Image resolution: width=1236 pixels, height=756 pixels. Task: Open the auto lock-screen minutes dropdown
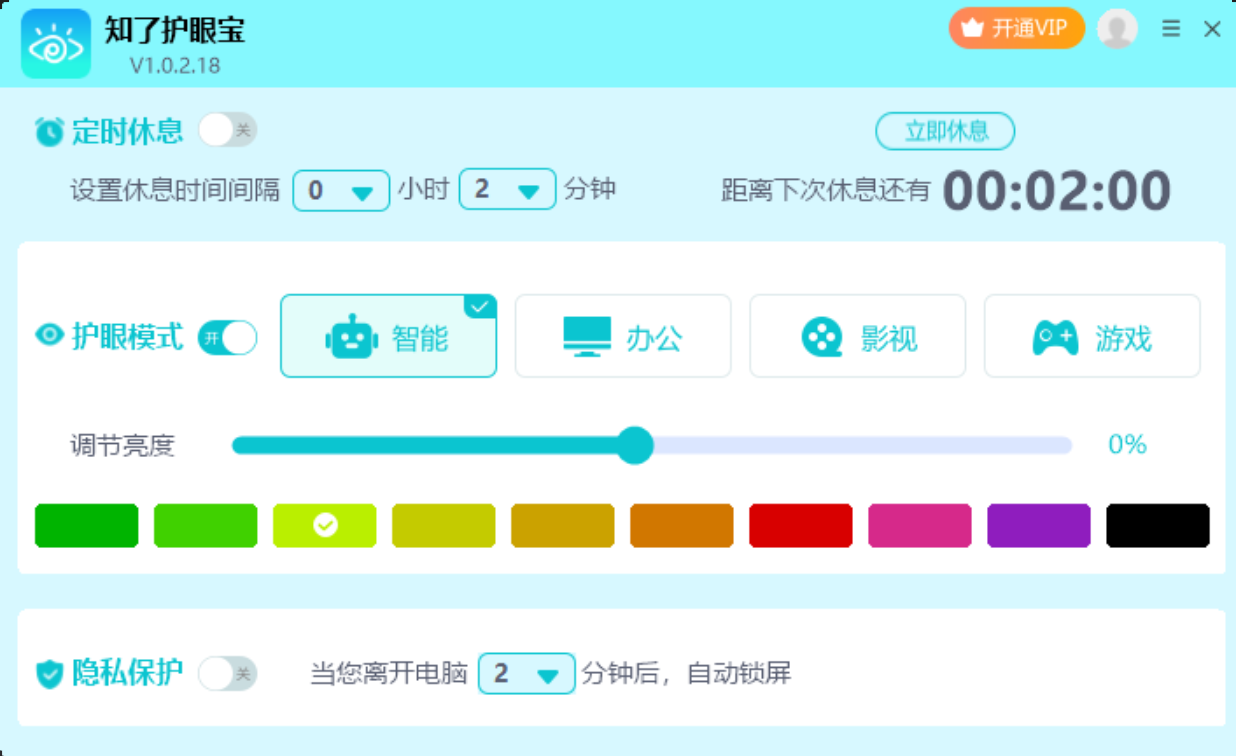point(527,673)
